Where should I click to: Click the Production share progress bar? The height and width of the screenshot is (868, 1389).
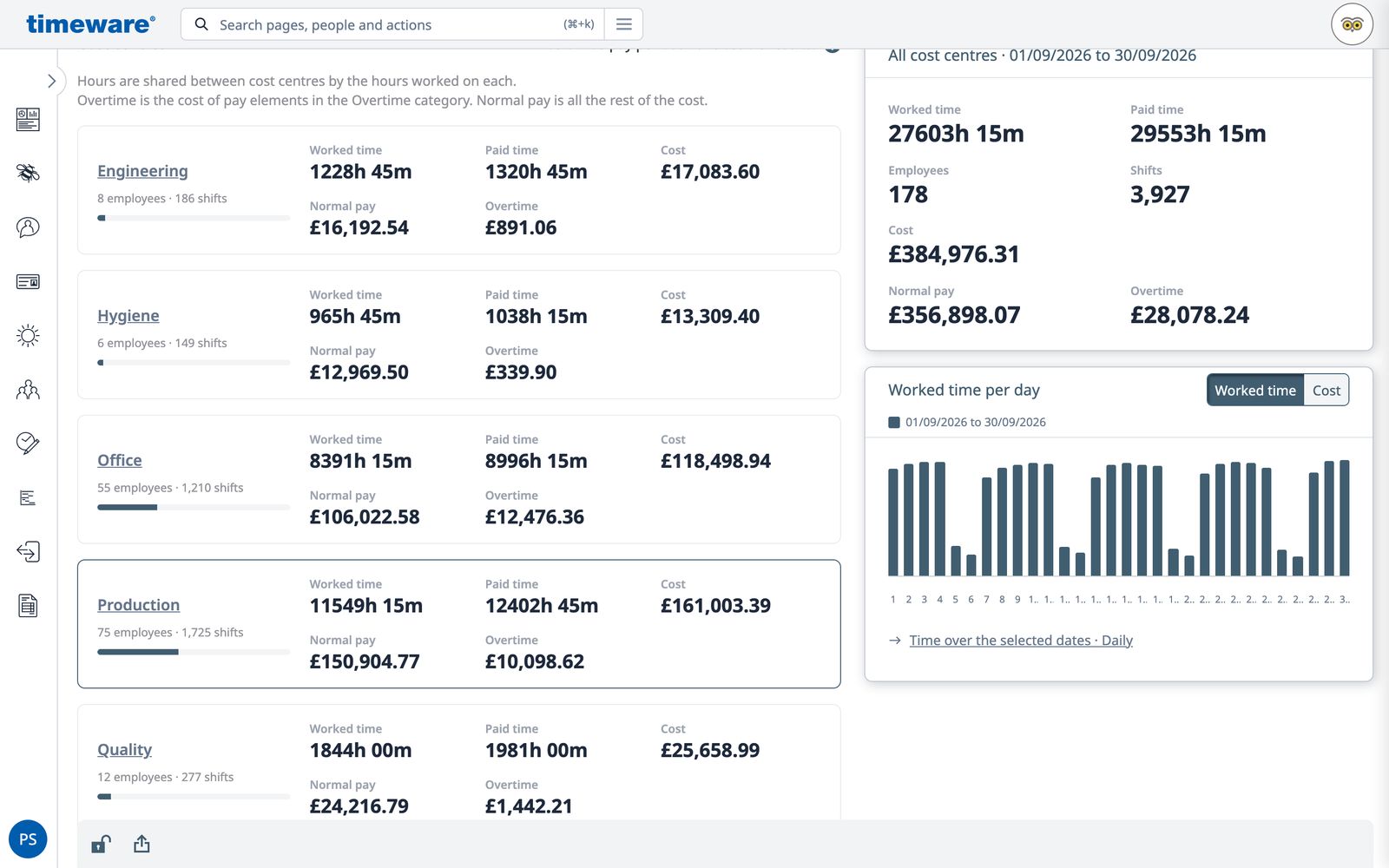194,652
